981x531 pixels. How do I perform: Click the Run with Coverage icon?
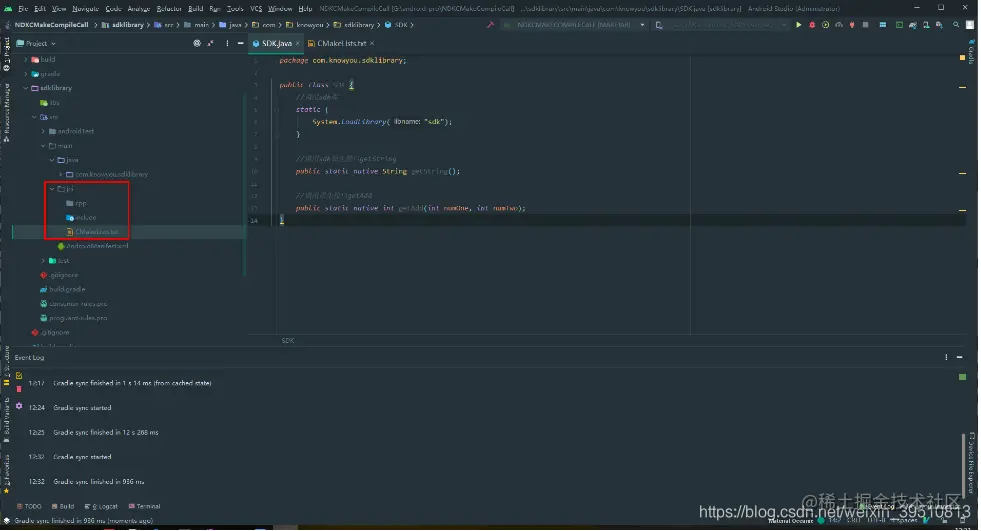pyautogui.click(x=825, y=25)
